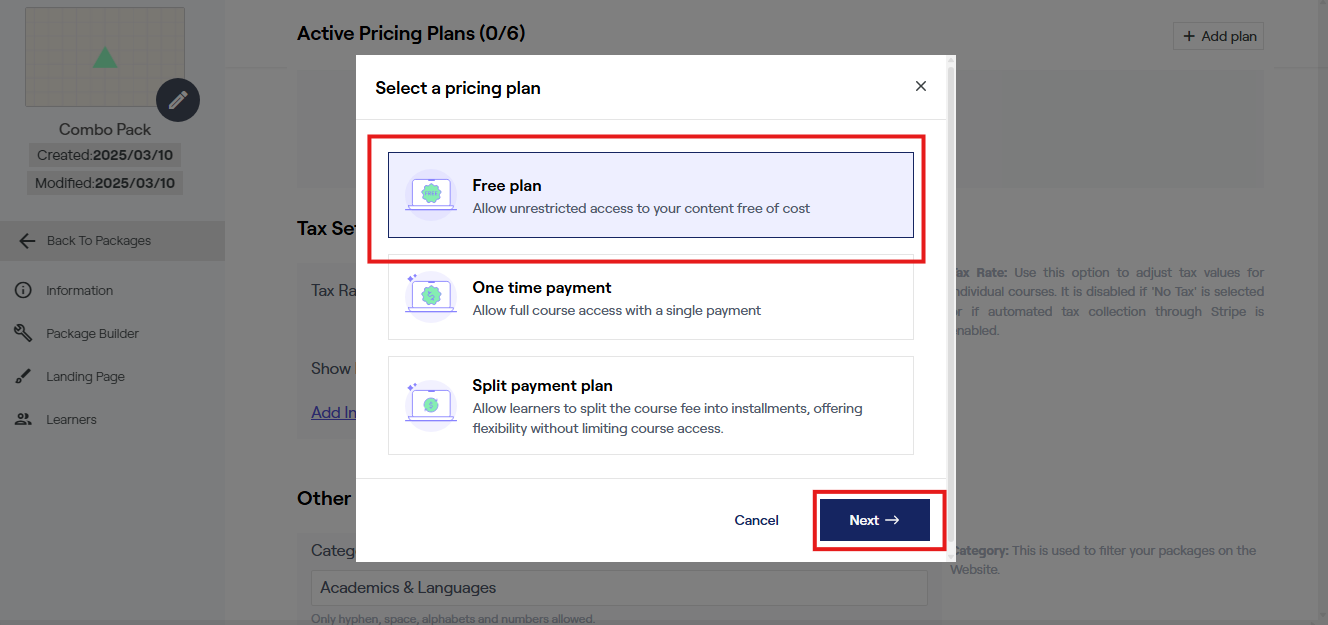
Task: Pick the Split payment plan option
Action: coord(650,405)
